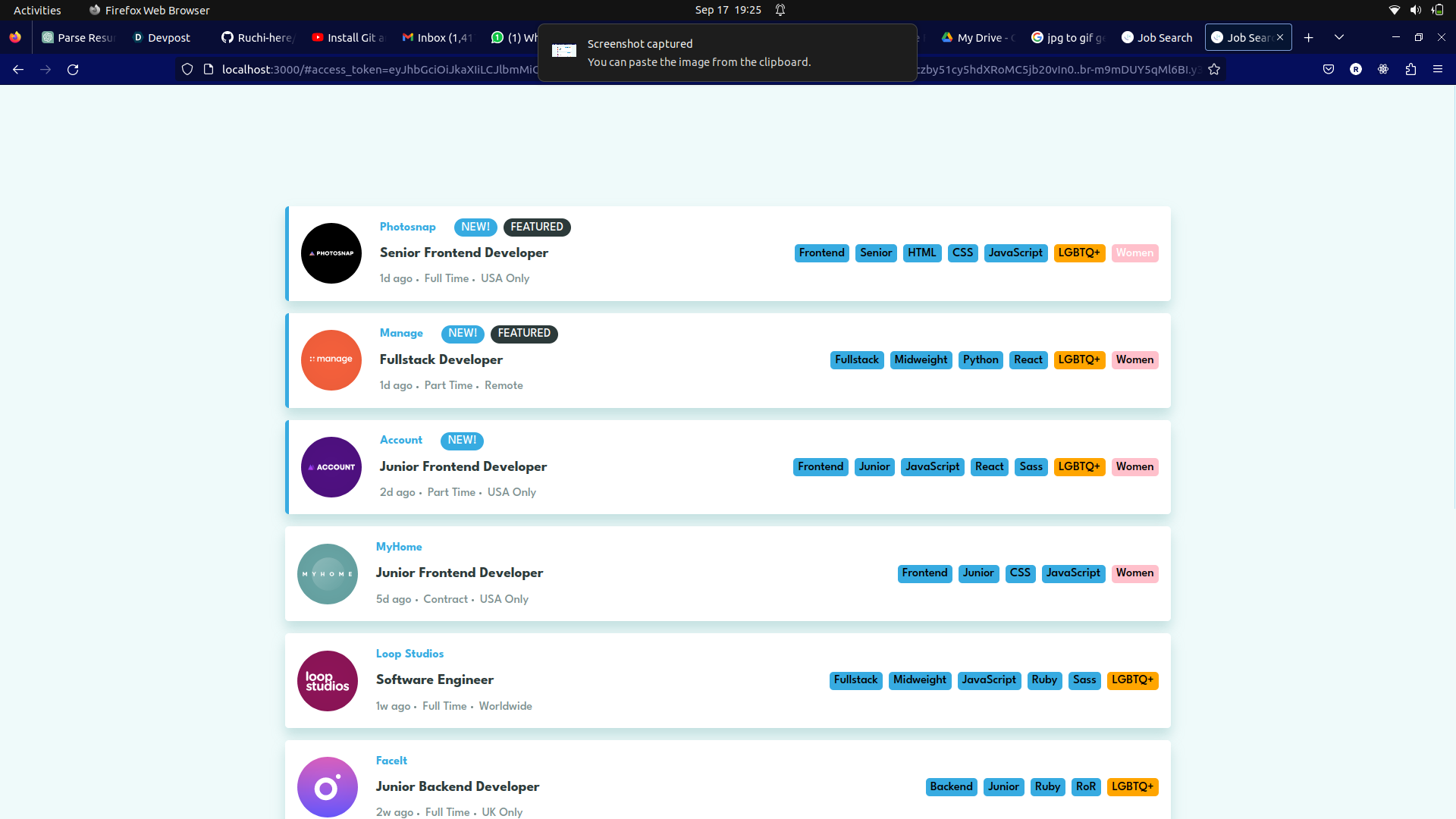Go back with the back arrow
The height and width of the screenshot is (819, 1456).
18,70
